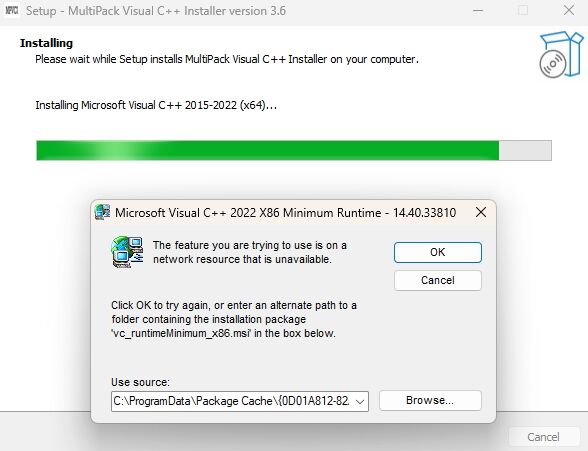Open the Browse... folder picker
The width and height of the screenshot is (588, 451).
tap(430, 400)
